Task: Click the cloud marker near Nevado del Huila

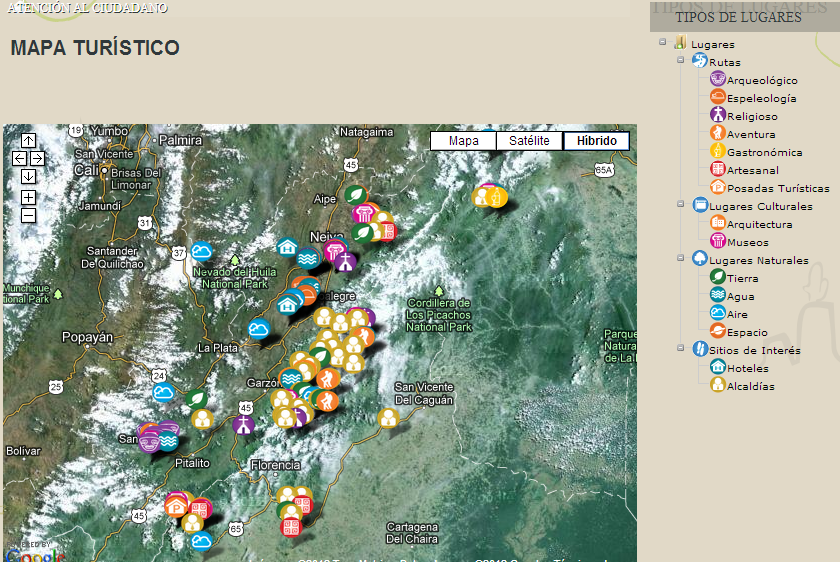Action: pyautogui.click(x=202, y=251)
